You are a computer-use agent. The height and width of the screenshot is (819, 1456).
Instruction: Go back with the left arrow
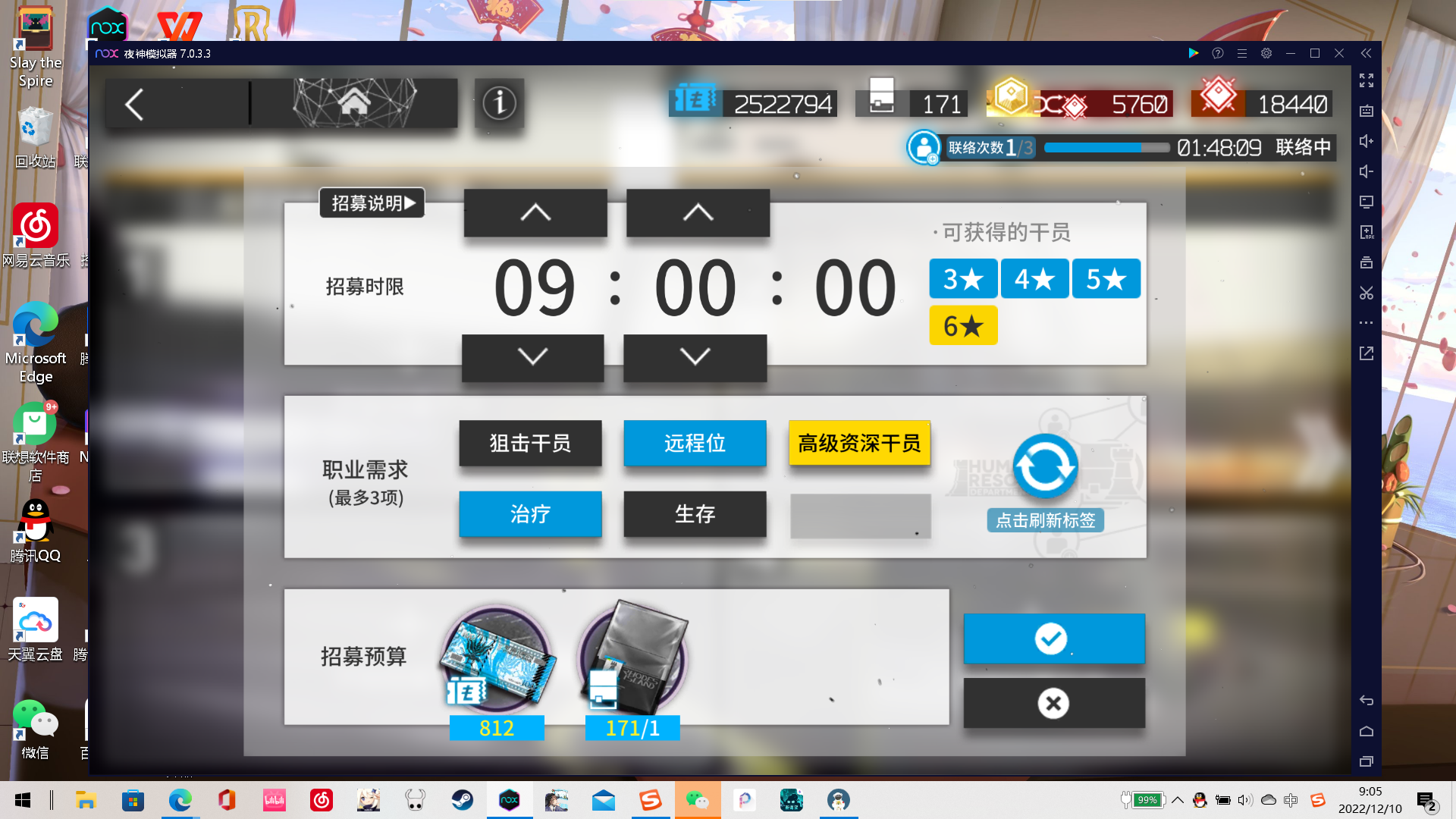pos(135,105)
